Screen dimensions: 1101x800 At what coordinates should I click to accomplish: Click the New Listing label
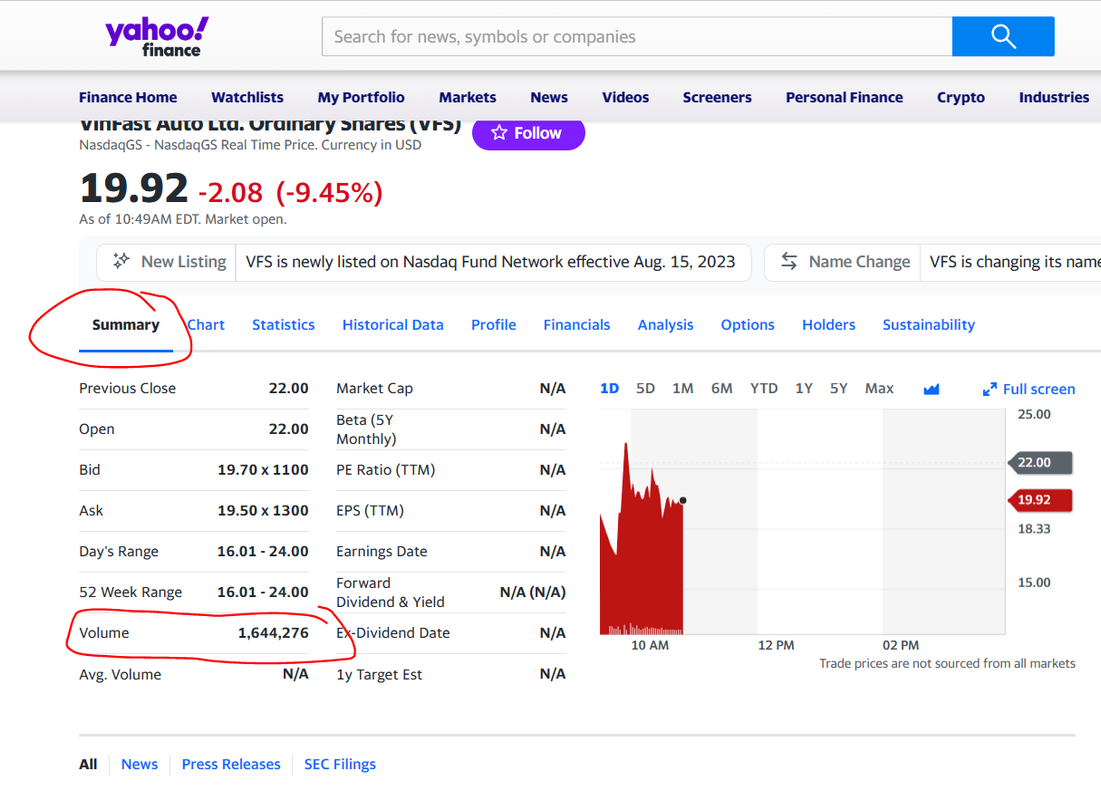coord(183,262)
